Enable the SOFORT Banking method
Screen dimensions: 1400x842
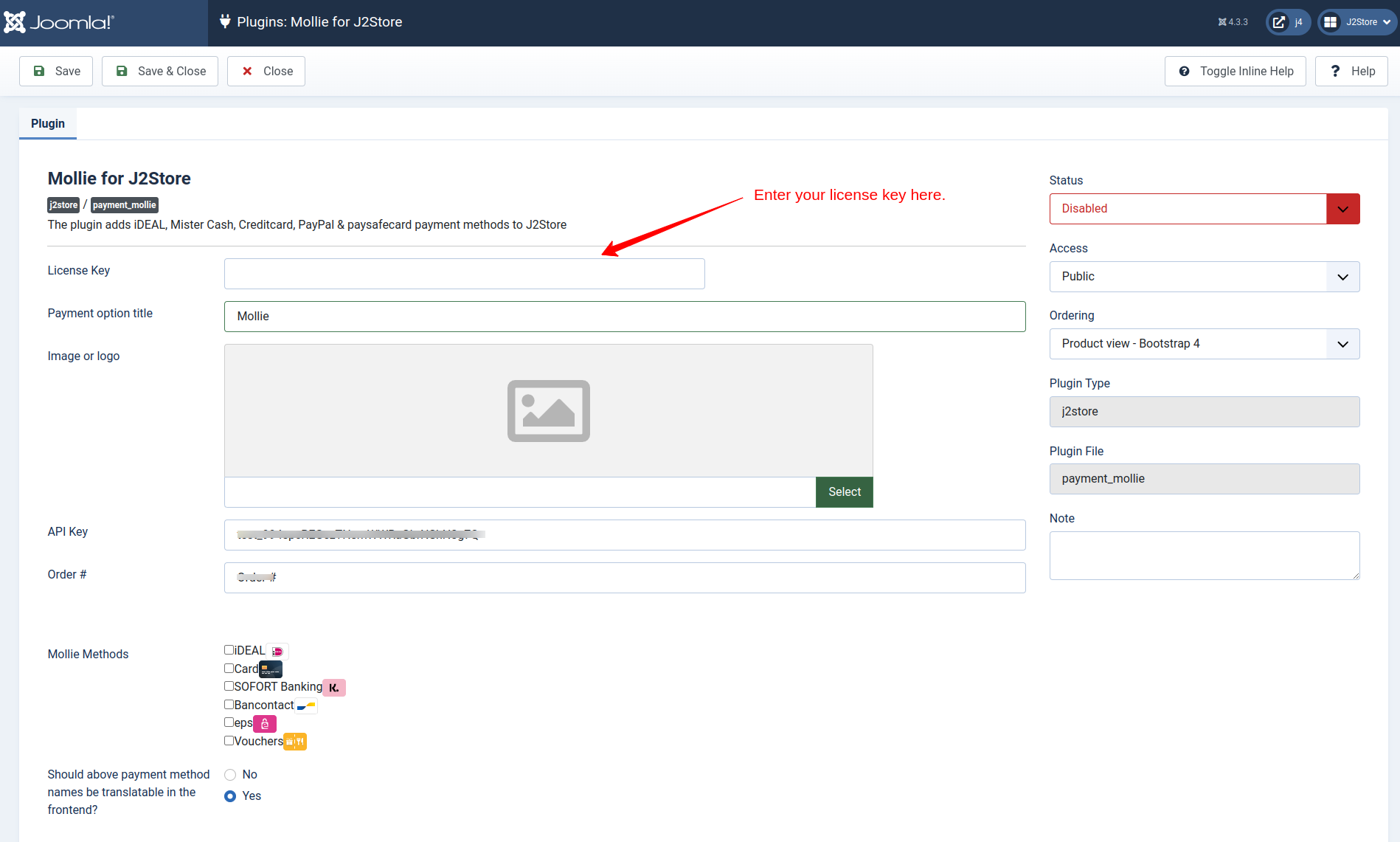[x=229, y=686]
